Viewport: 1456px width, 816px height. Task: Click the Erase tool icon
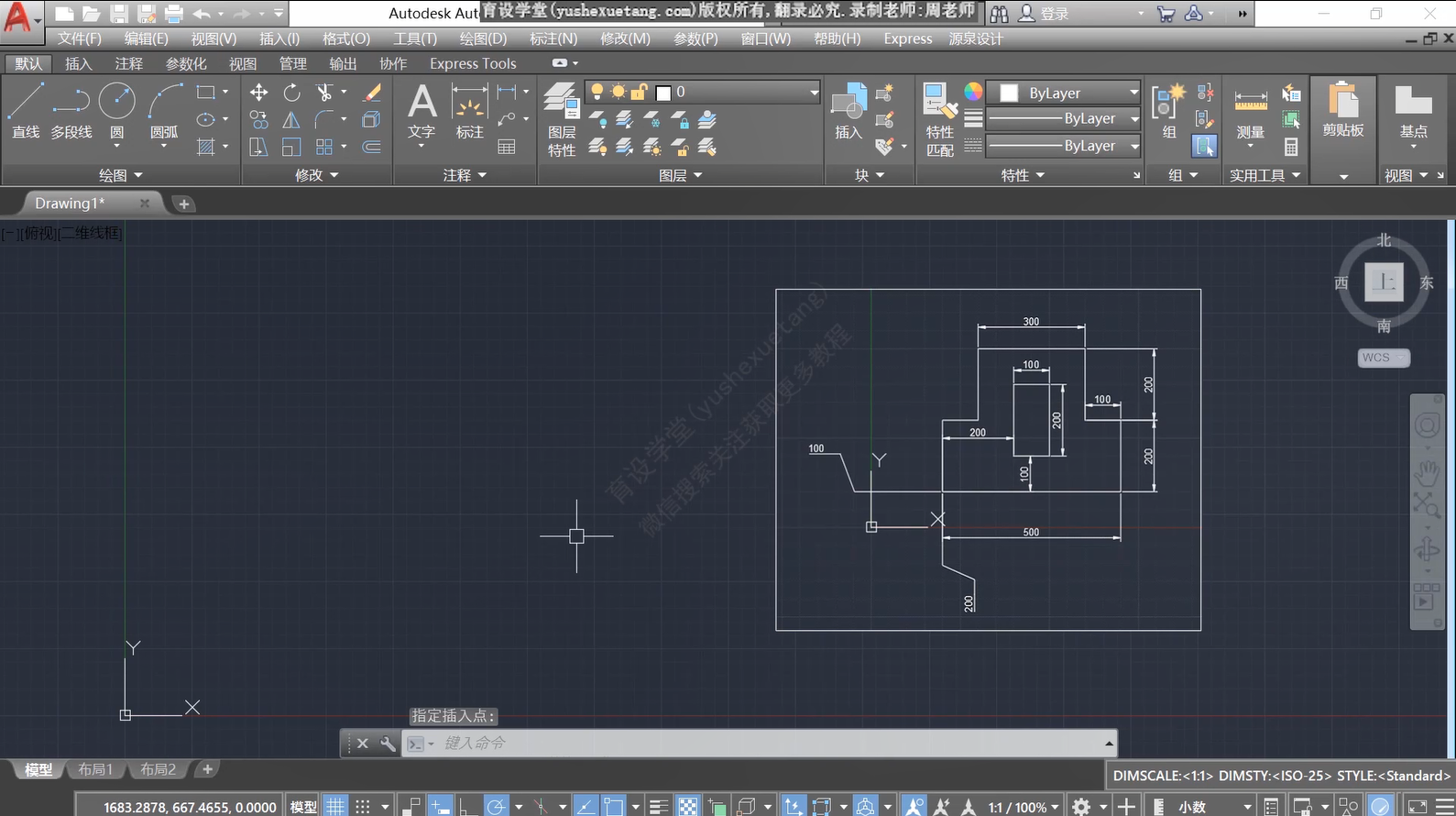[x=372, y=93]
